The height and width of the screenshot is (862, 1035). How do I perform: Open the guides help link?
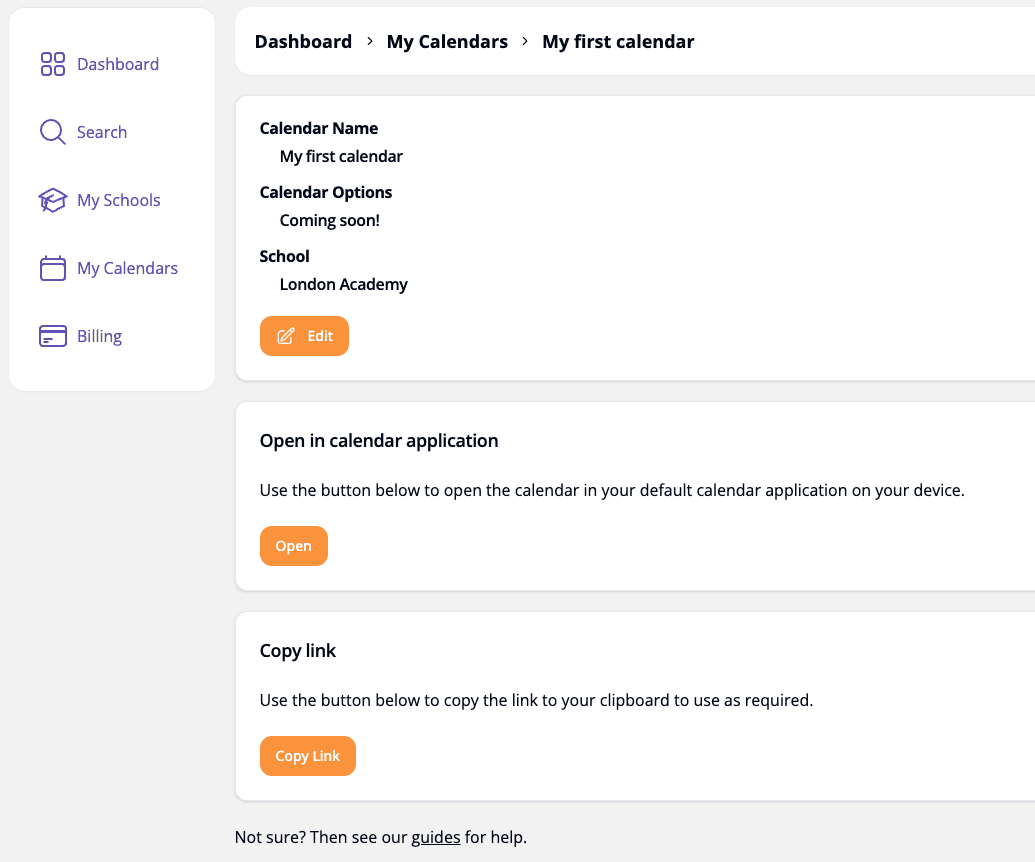coord(436,837)
